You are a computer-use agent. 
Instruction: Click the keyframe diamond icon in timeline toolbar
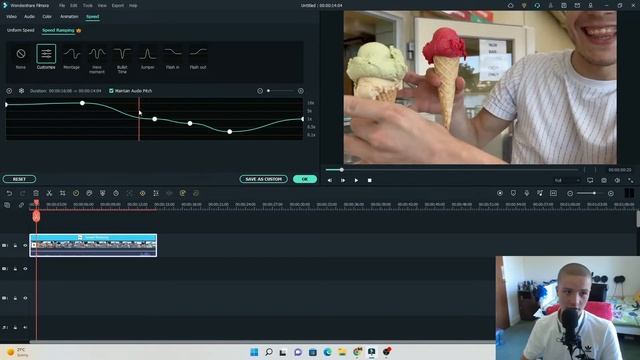[142, 193]
